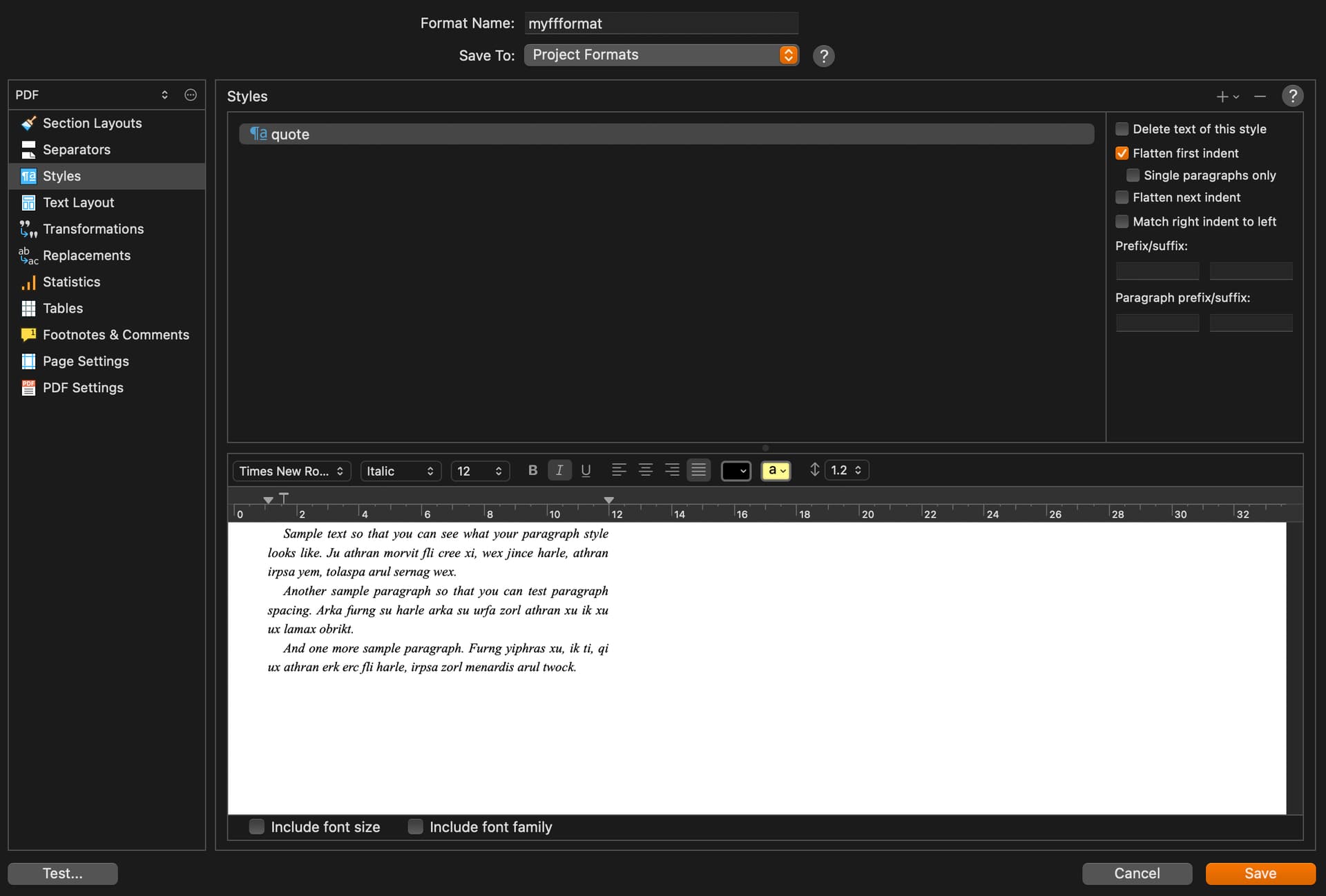Viewport: 1326px width, 896px height.
Task: Click the Bold formatting icon
Action: point(532,471)
